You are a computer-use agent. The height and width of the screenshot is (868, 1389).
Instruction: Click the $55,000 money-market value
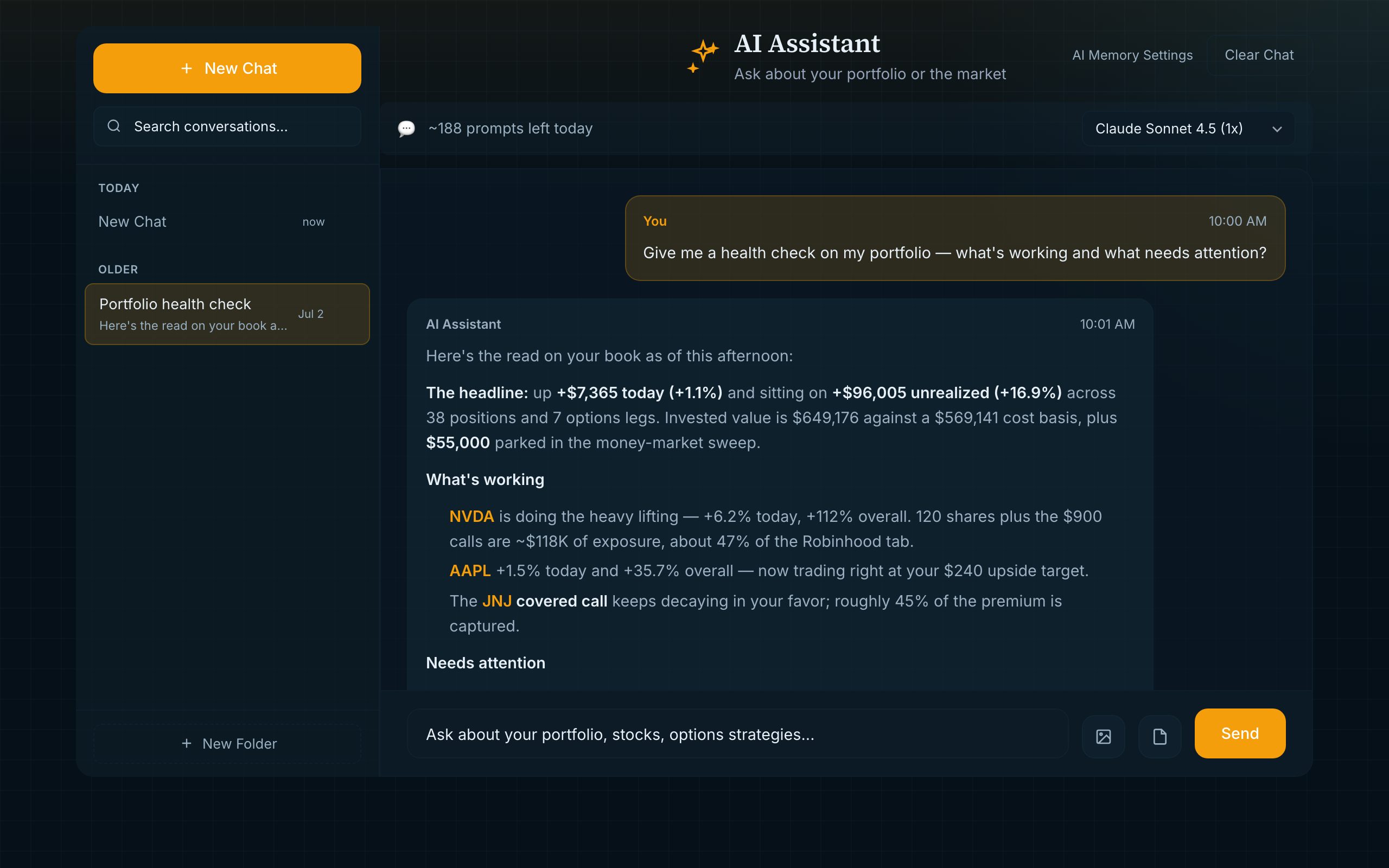tap(457, 443)
